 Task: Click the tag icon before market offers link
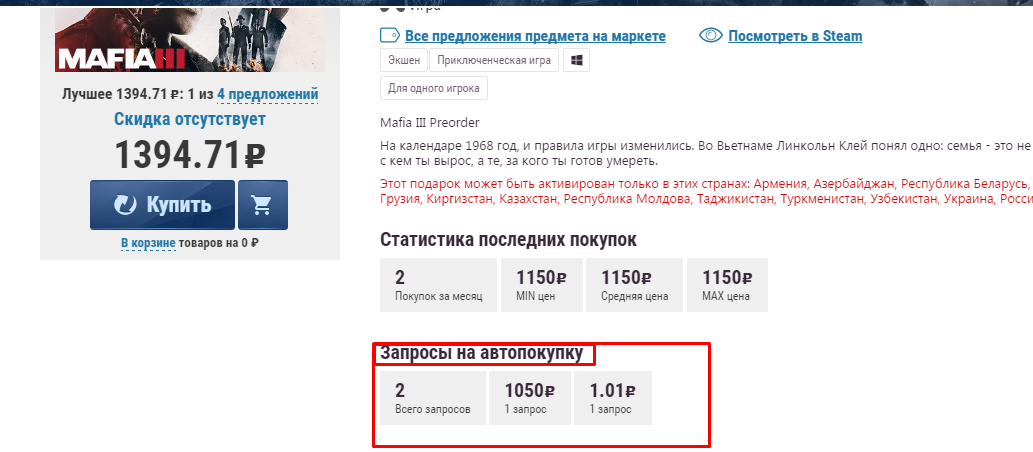coord(390,36)
